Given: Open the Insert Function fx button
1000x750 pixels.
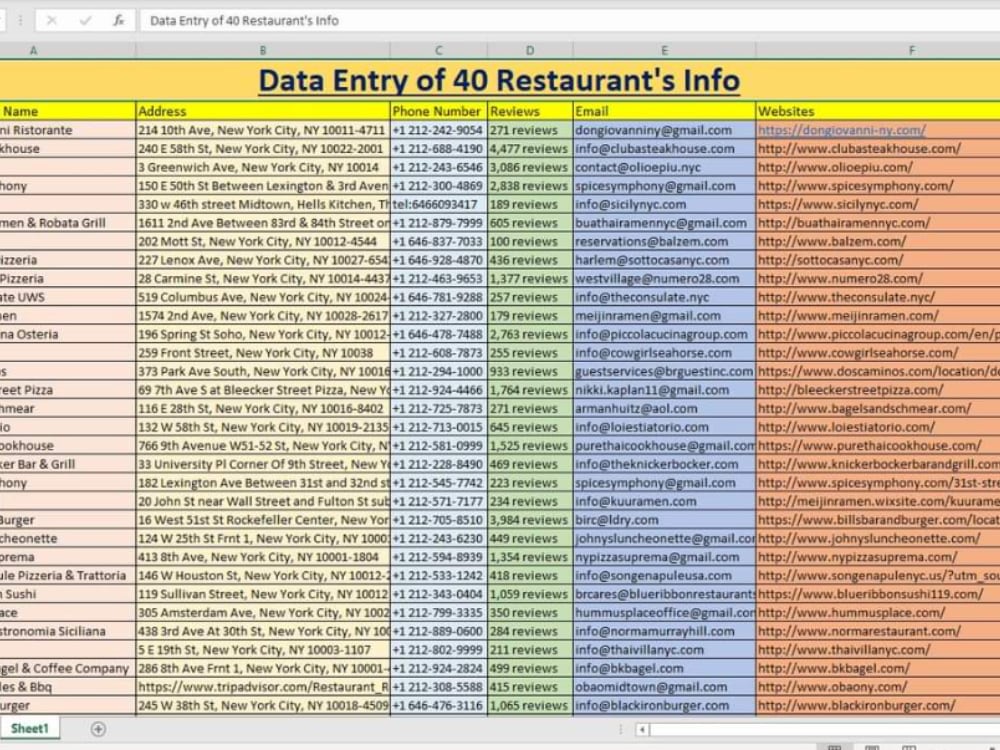Looking at the screenshot, I should pyautogui.click(x=119, y=20).
